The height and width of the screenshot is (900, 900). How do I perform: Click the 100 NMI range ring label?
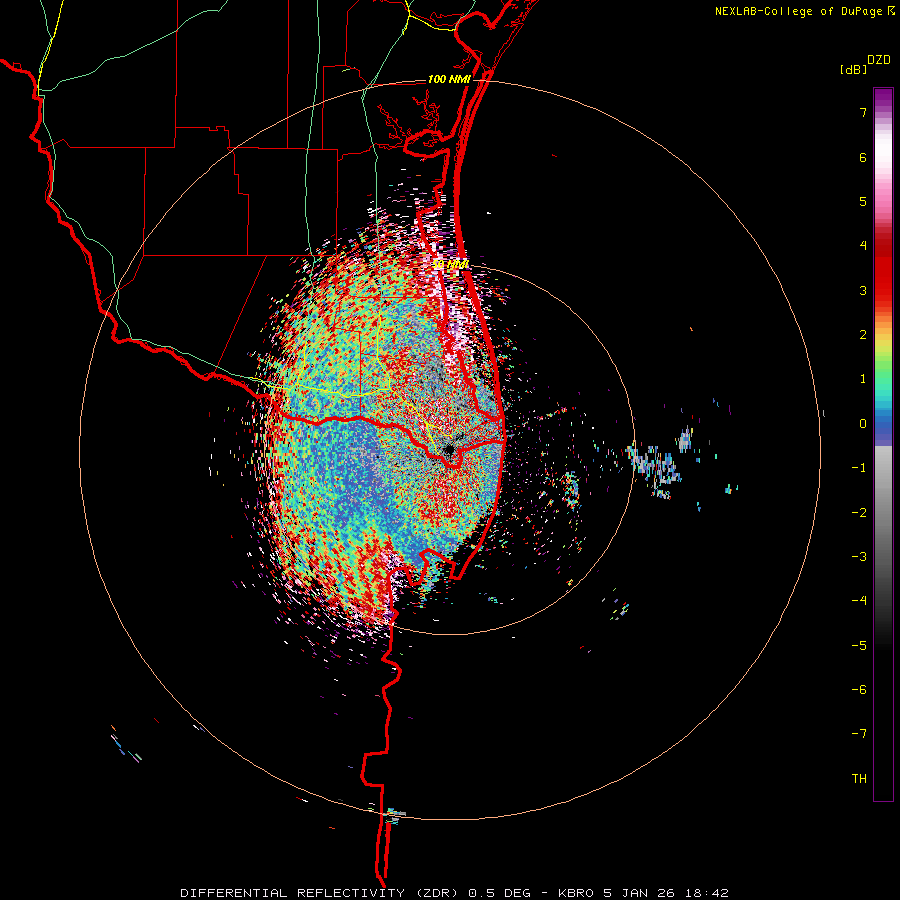449,79
